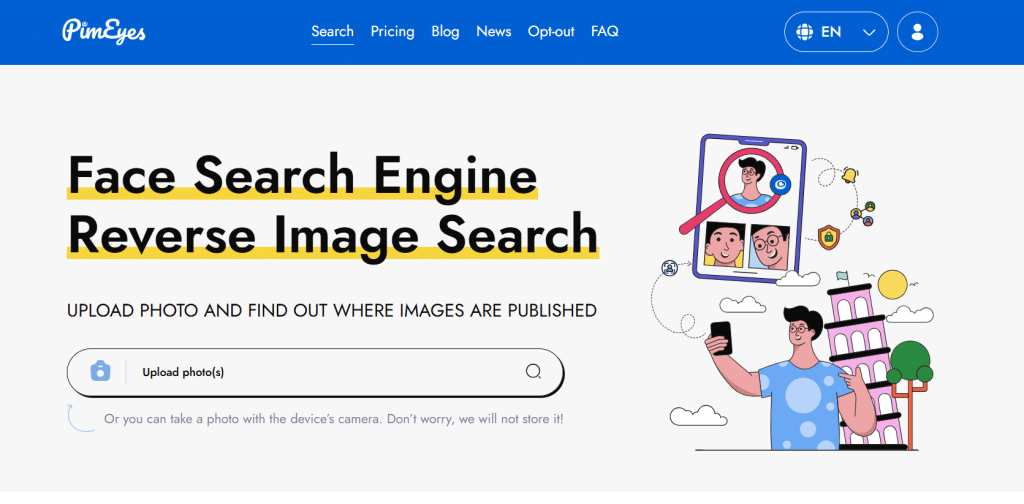Click the magnifier search icon
1024x504 pixels.
pyautogui.click(x=534, y=372)
